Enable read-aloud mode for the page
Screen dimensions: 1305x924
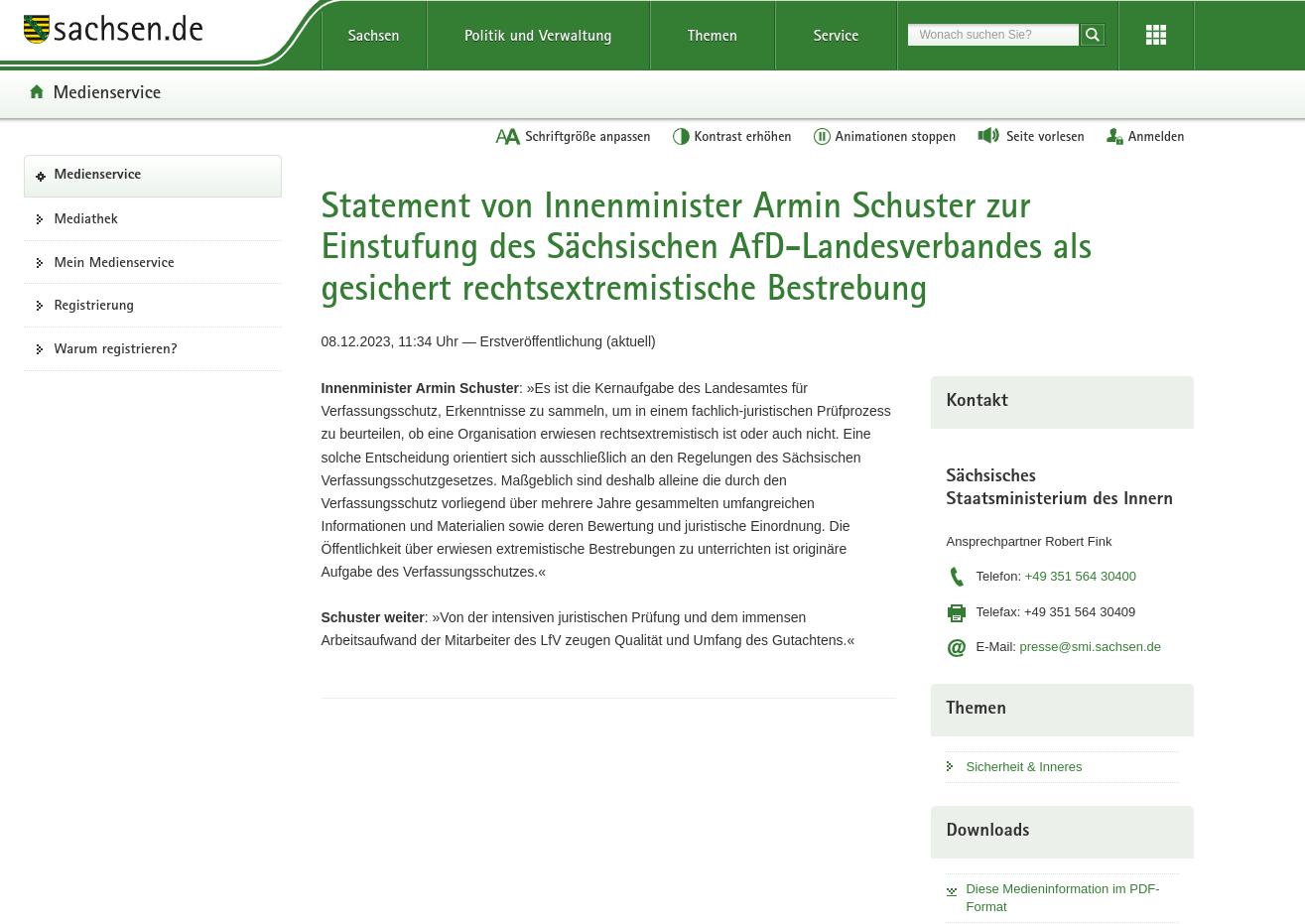(1030, 136)
